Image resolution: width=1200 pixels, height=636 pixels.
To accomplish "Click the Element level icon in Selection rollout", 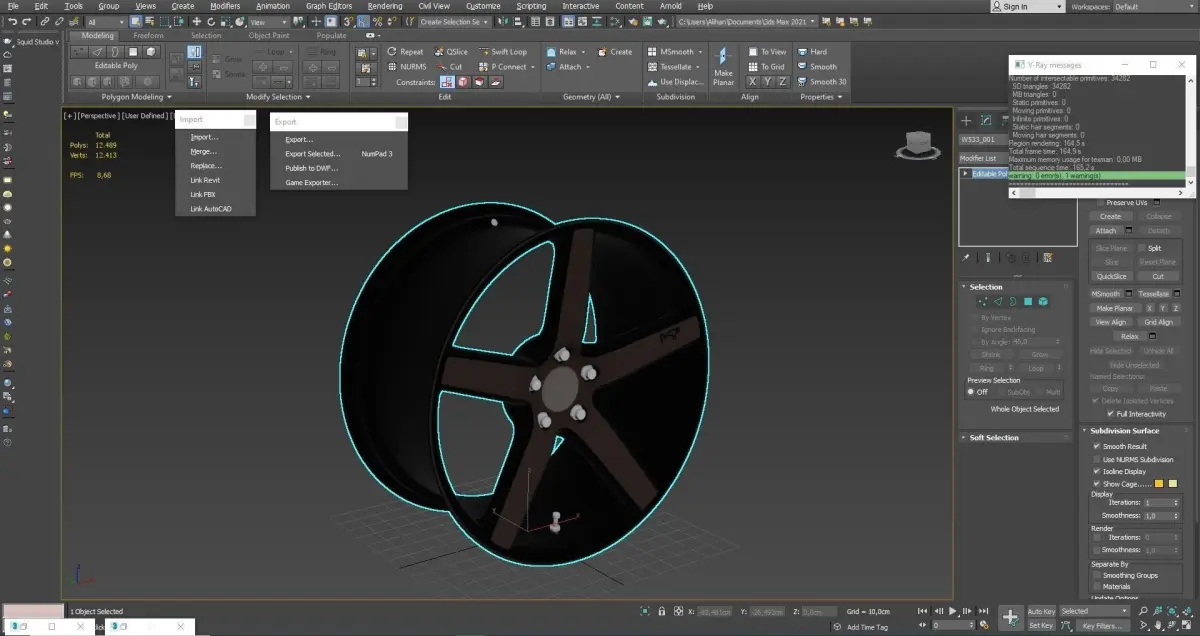I will [1042, 301].
